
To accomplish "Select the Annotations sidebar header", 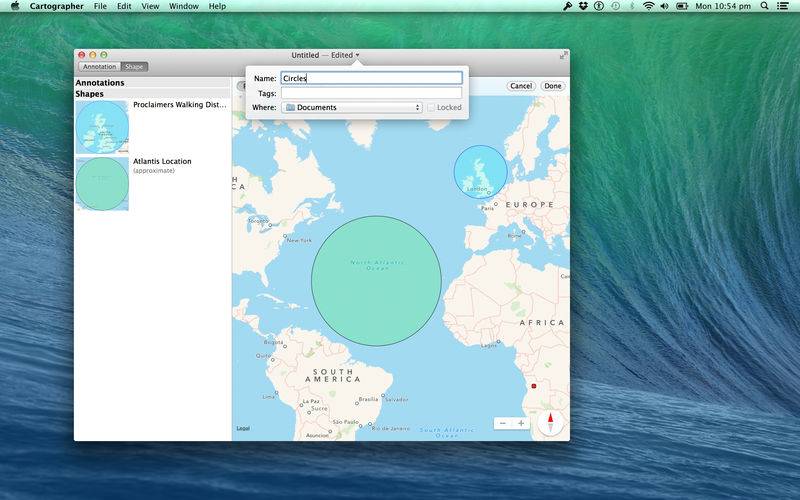I will [153, 83].
